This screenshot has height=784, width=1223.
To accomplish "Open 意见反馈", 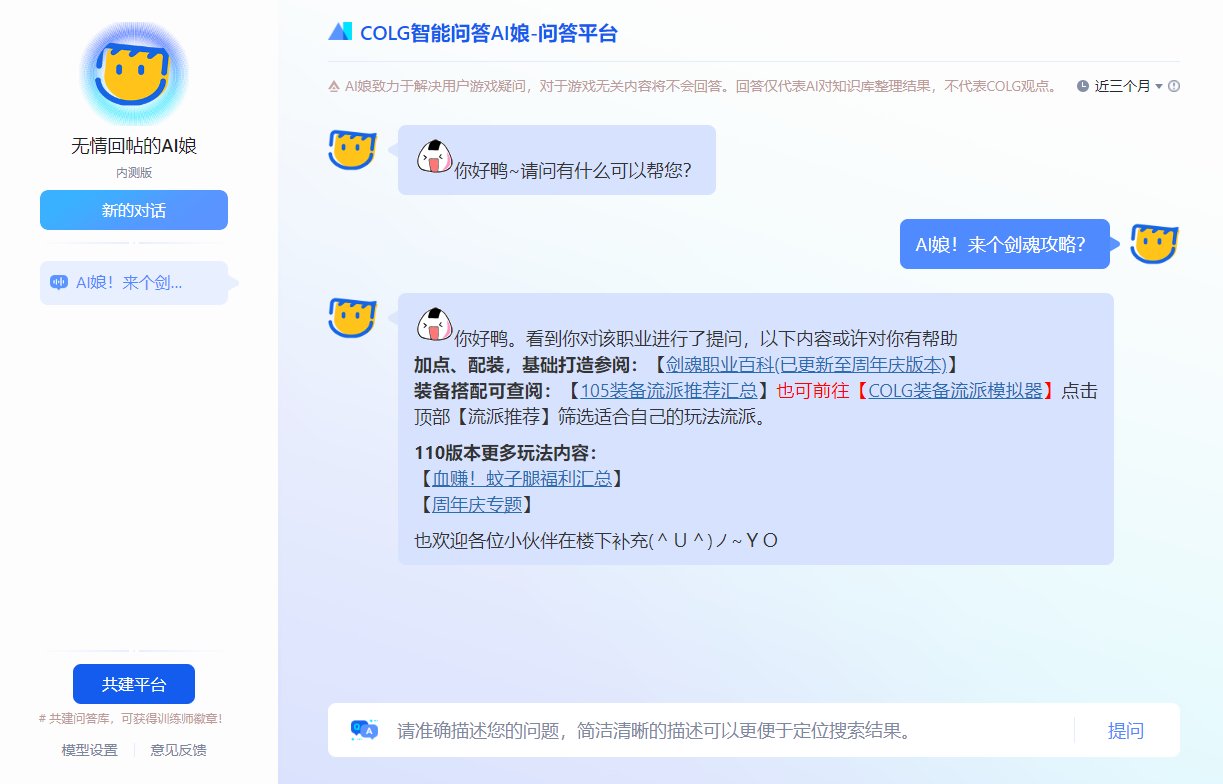I will (x=178, y=750).
